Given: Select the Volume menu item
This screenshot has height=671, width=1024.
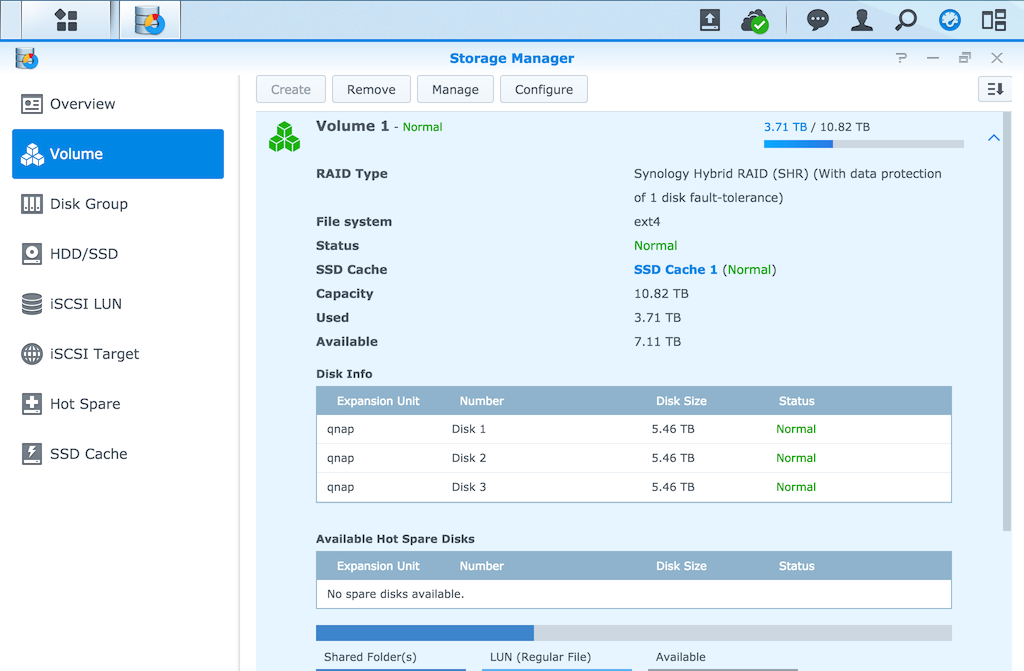Looking at the screenshot, I should pos(118,154).
